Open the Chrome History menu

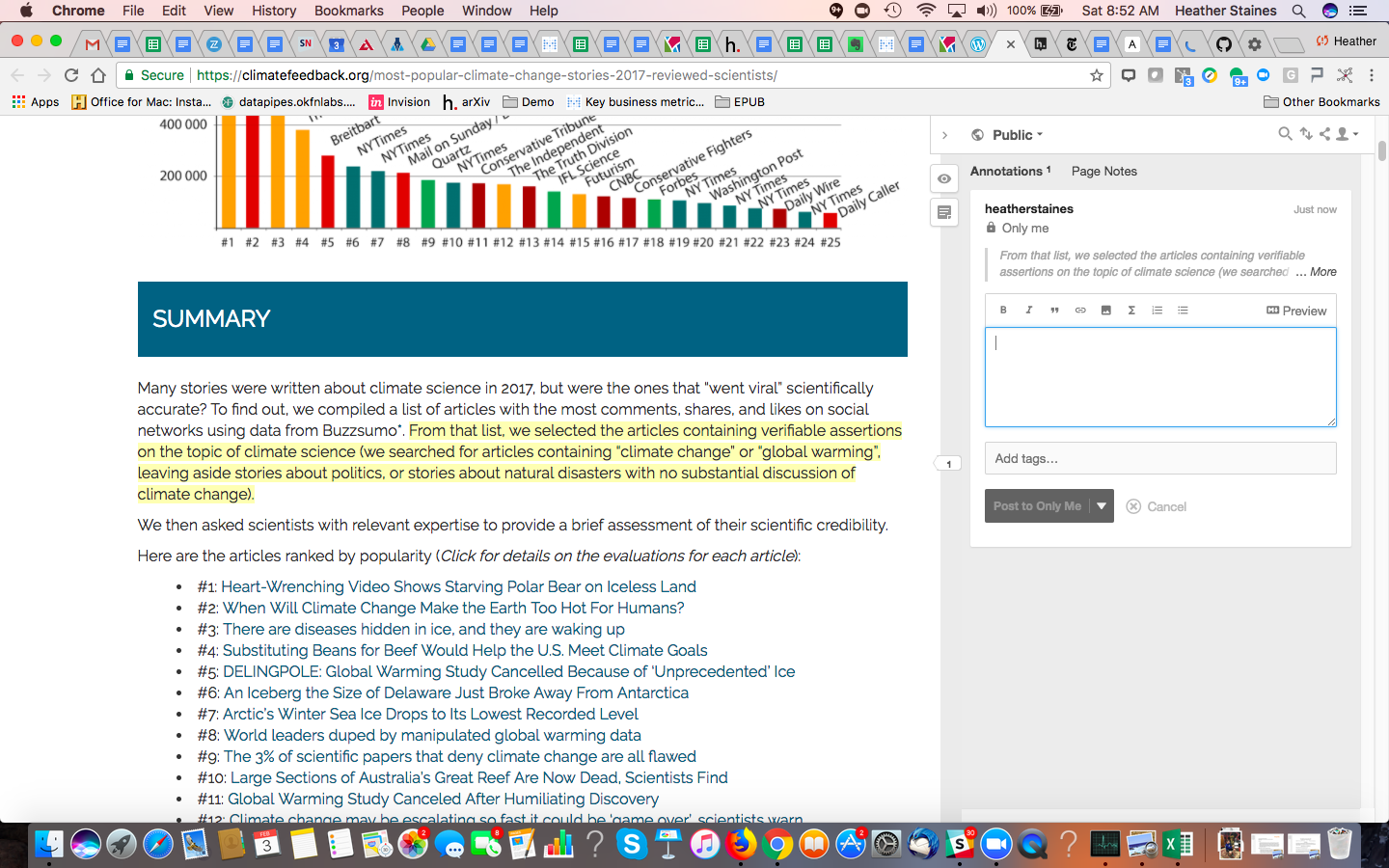click(274, 11)
